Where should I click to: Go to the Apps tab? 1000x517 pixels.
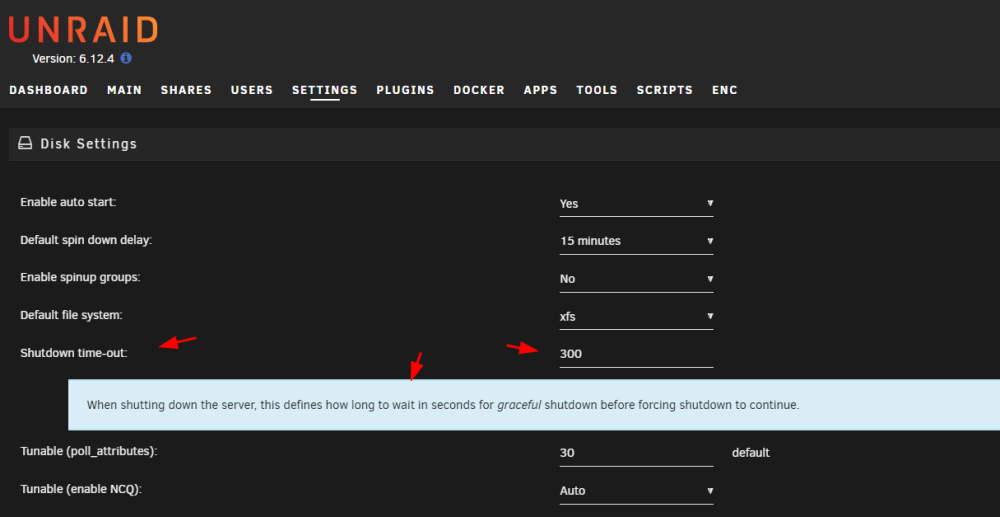coord(540,90)
